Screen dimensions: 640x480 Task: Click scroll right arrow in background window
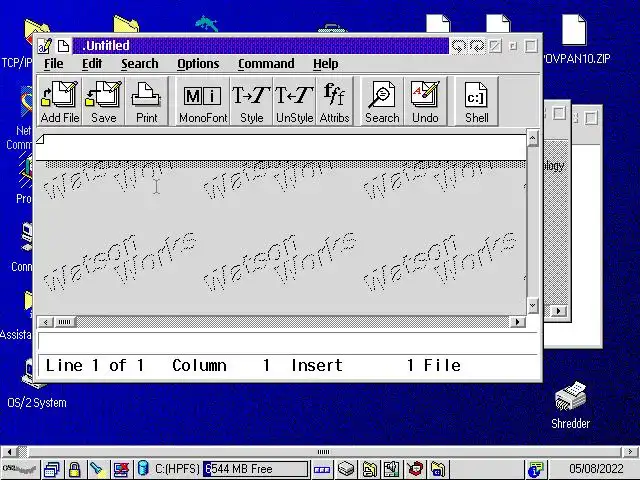tap(558, 311)
